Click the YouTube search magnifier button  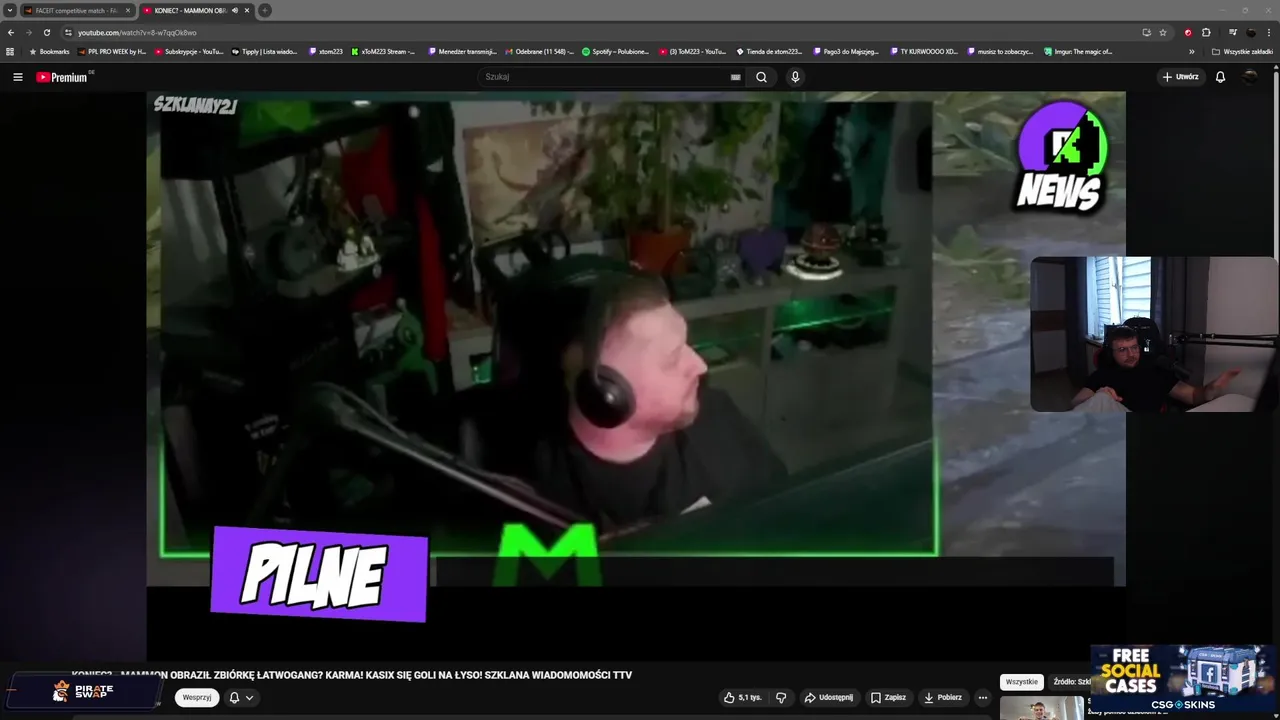click(761, 77)
